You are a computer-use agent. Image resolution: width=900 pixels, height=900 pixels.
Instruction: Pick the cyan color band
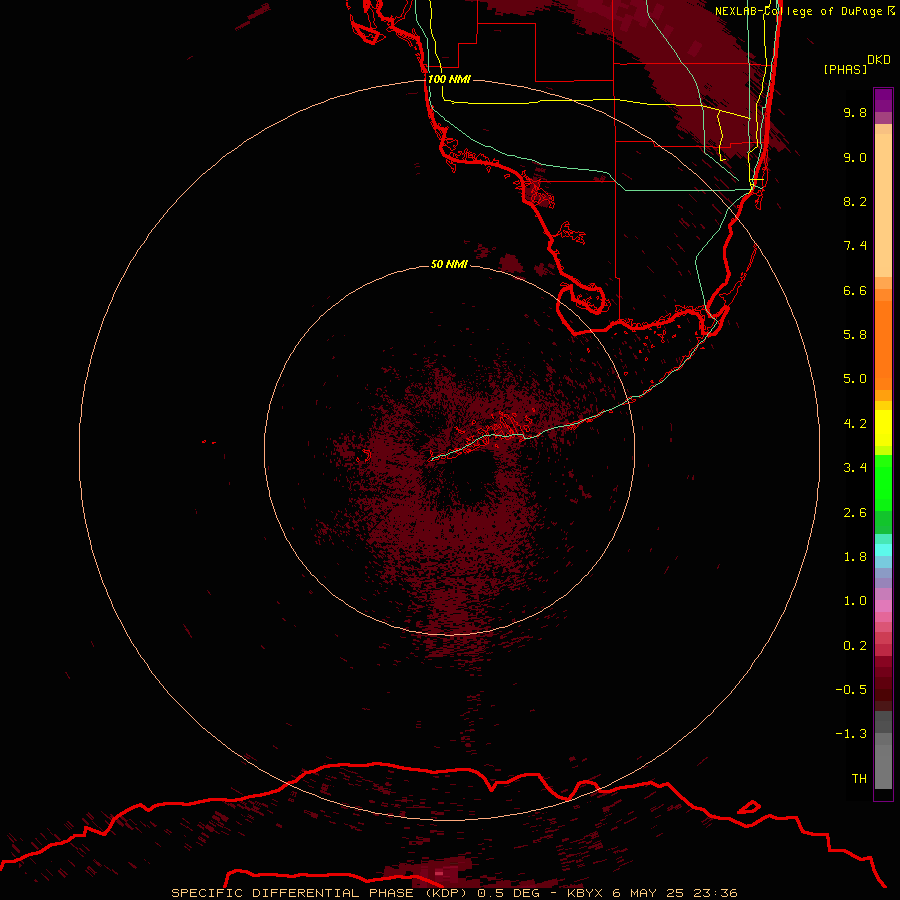point(883,550)
